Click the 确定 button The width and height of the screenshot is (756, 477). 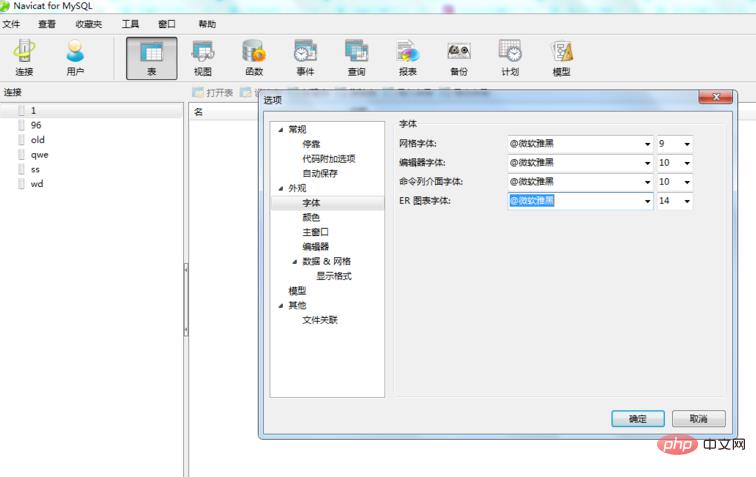[637, 419]
